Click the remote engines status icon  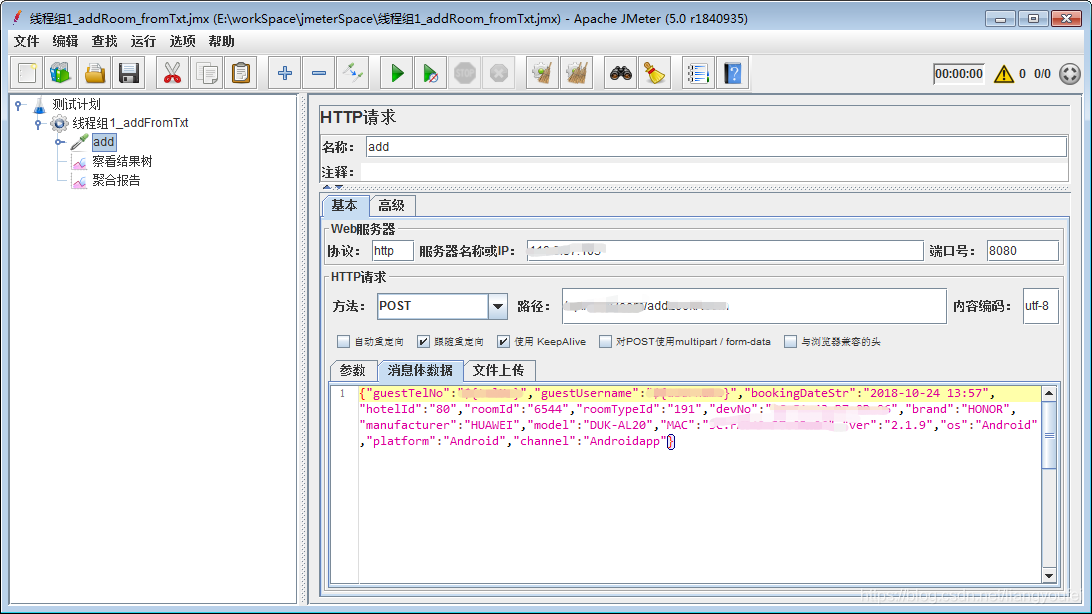coord(1070,74)
